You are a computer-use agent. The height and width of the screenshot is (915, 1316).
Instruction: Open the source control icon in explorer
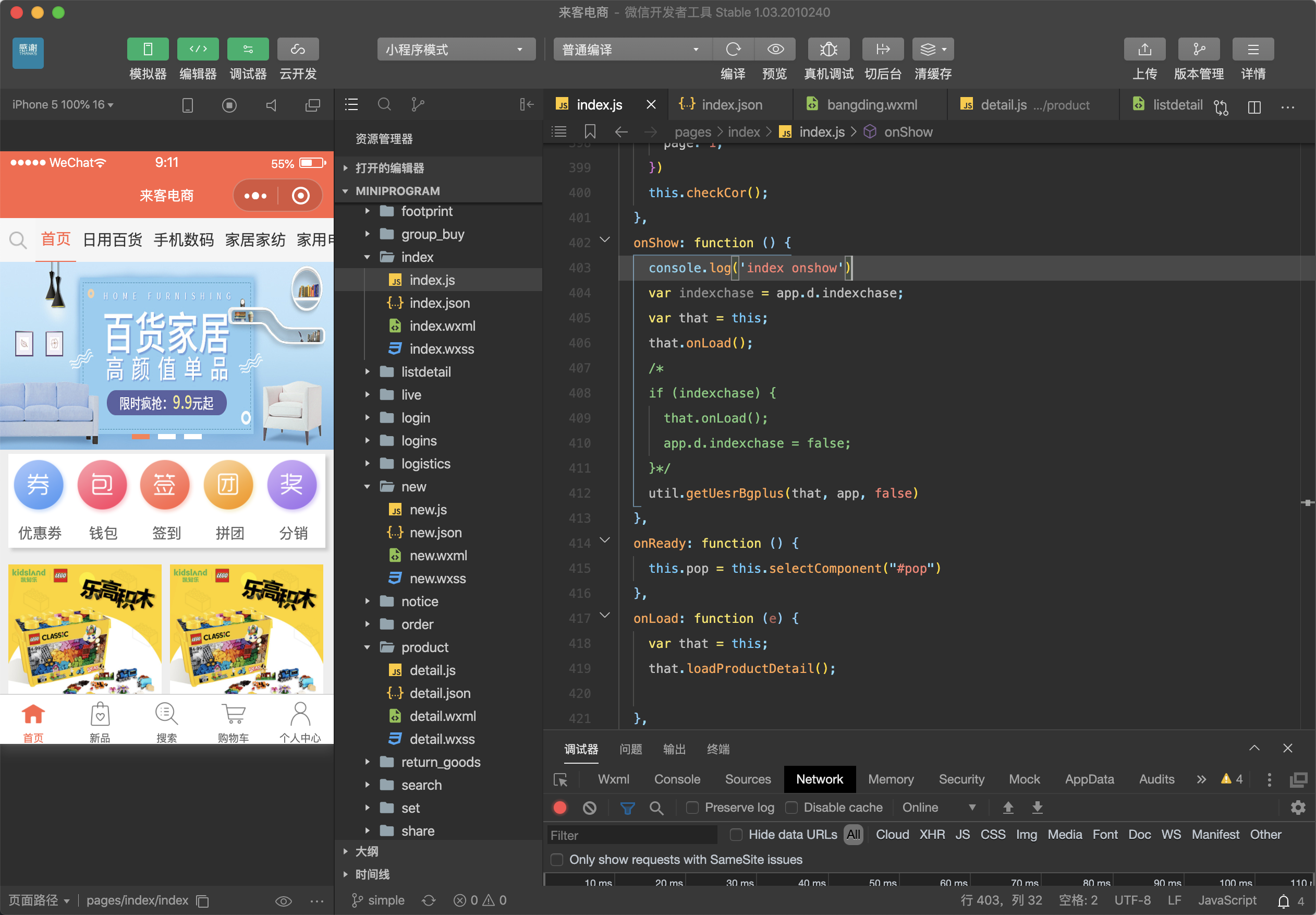pyautogui.click(x=418, y=104)
